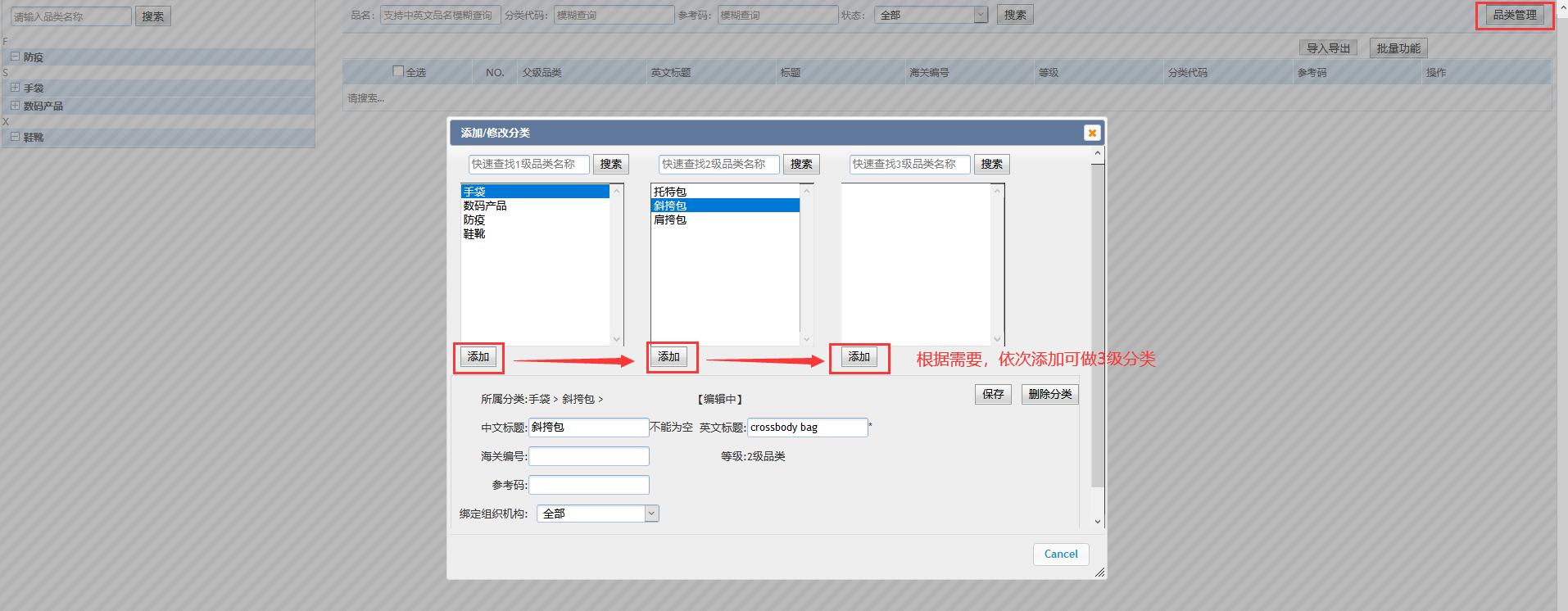Click the Cancel button in dialog
Viewport: 1568px width, 611px height.
coord(1060,554)
